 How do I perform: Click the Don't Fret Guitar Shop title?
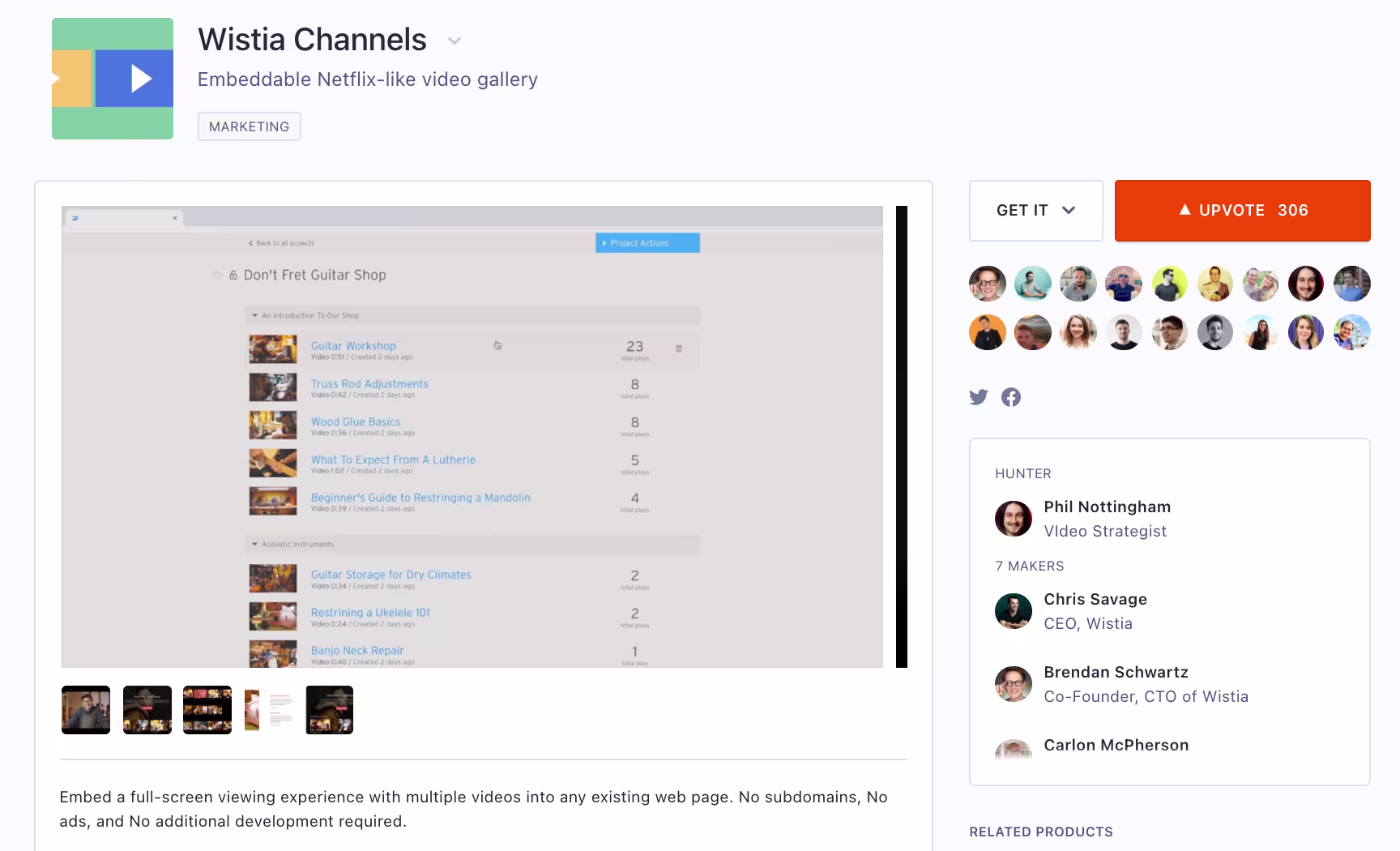tap(315, 275)
